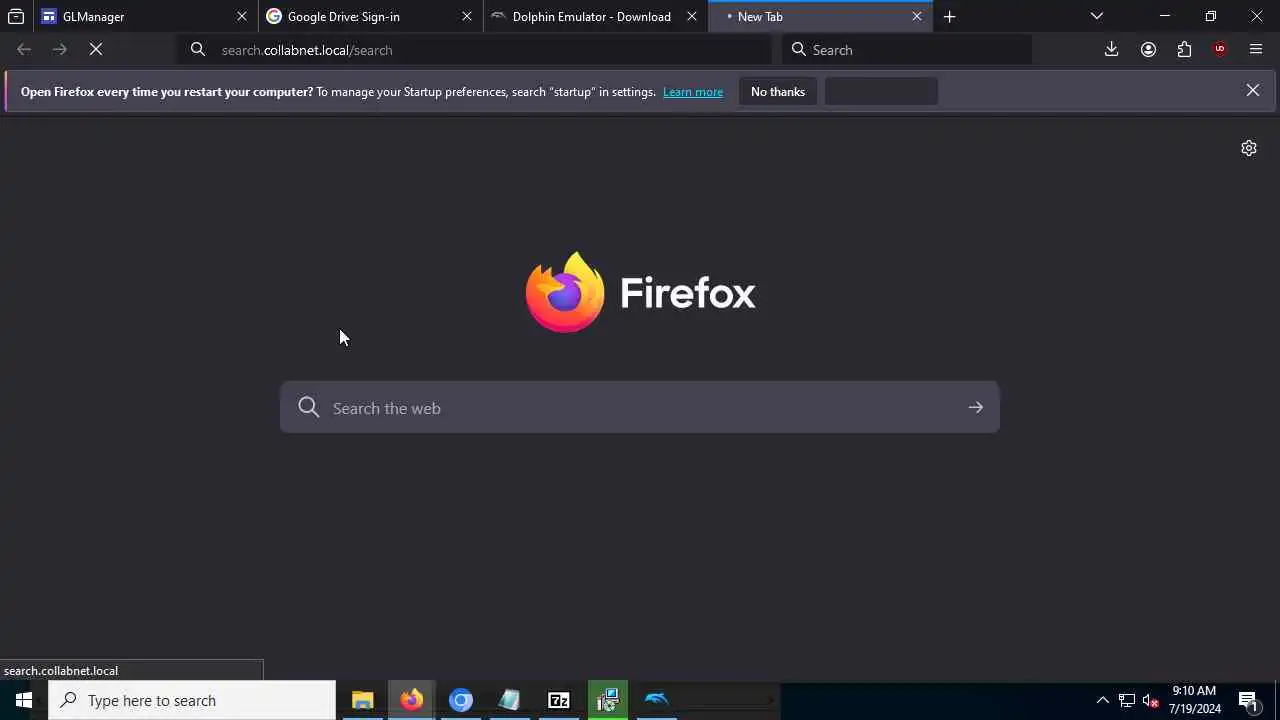Go back one page

tap(24, 49)
